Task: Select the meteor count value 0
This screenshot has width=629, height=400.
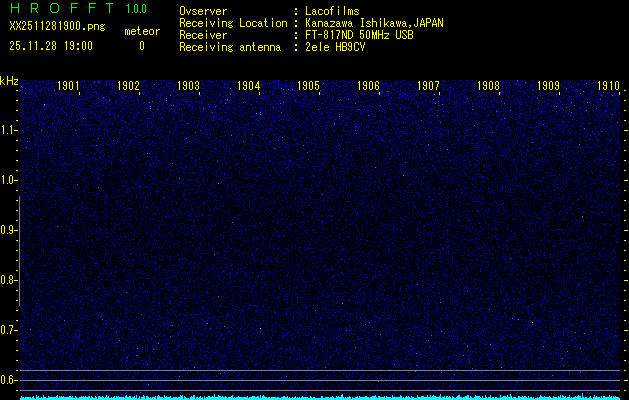Action: (x=141, y=45)
